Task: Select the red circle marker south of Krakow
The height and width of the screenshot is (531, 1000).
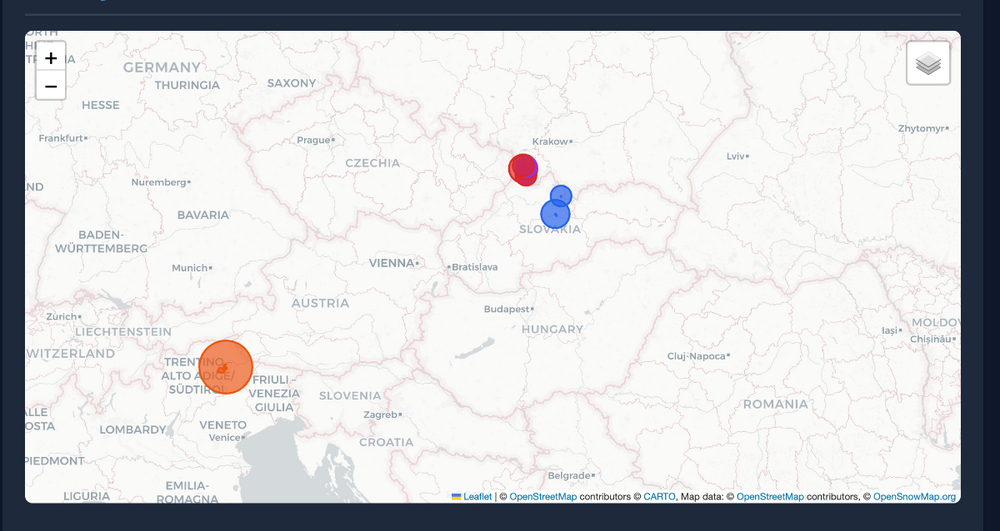Action: coord(521,170)
